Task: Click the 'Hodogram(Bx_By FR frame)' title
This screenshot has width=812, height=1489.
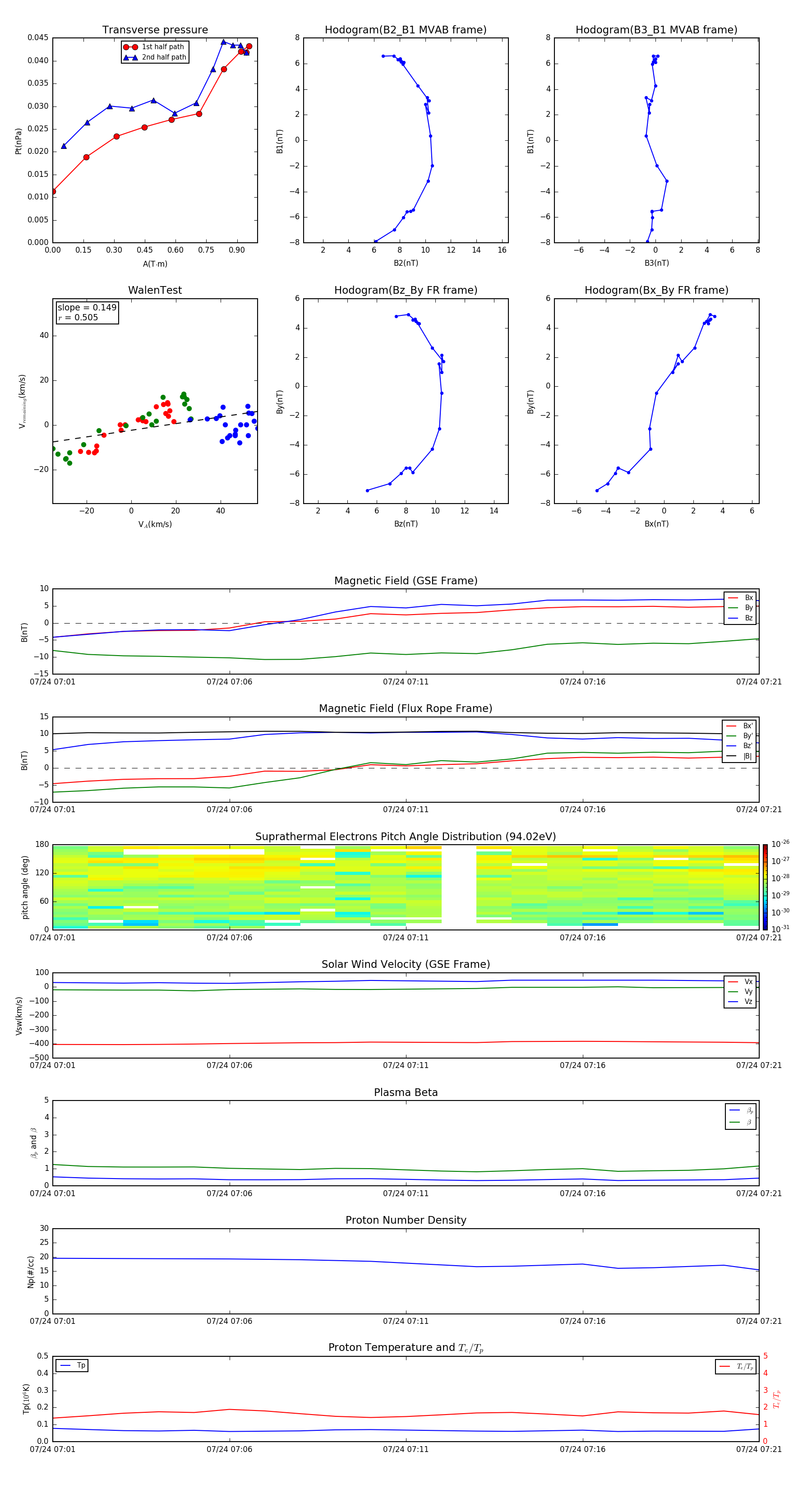Action: click(x=656, y=290)
